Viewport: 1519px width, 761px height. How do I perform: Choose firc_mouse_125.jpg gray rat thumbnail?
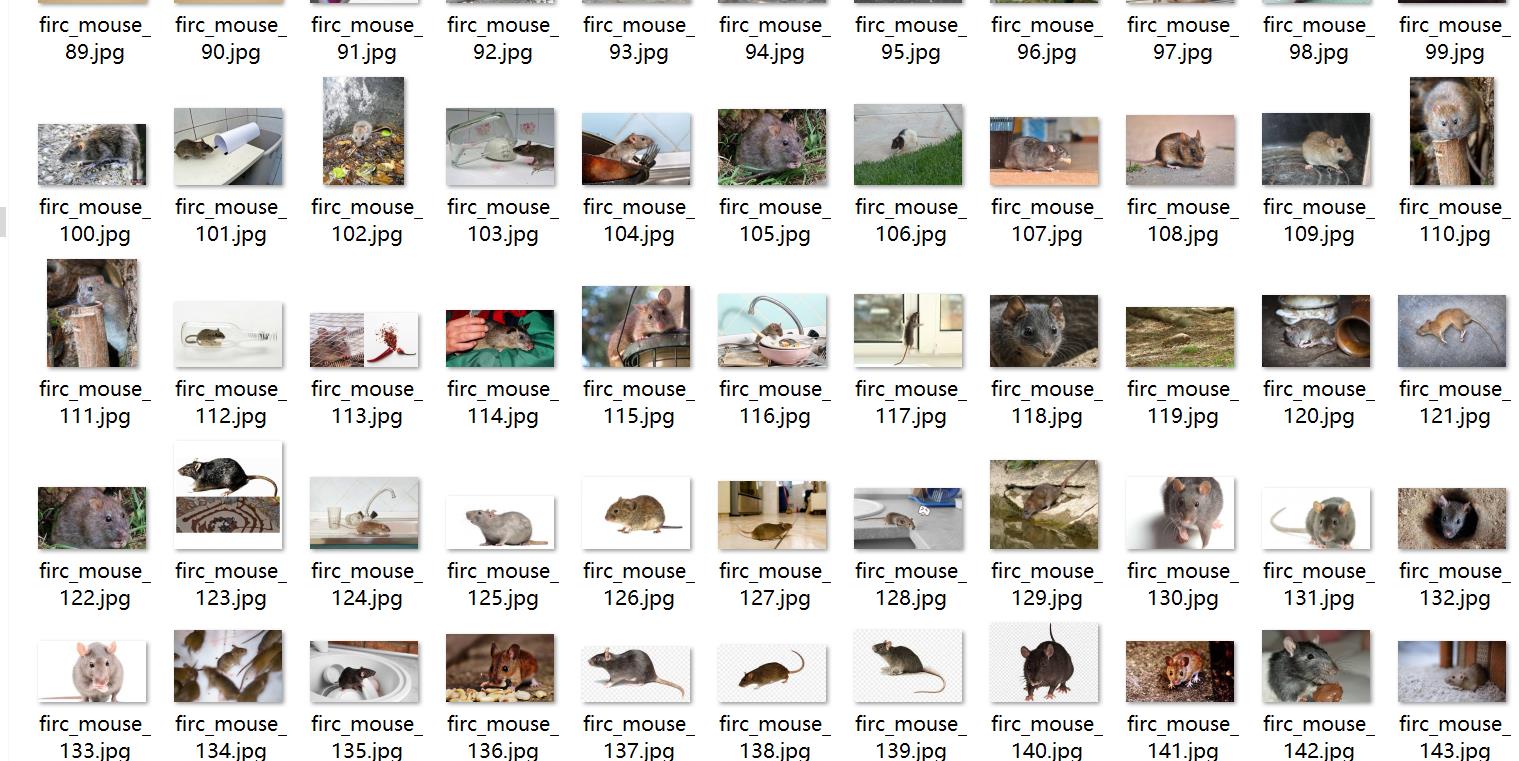tap(500, 522)
